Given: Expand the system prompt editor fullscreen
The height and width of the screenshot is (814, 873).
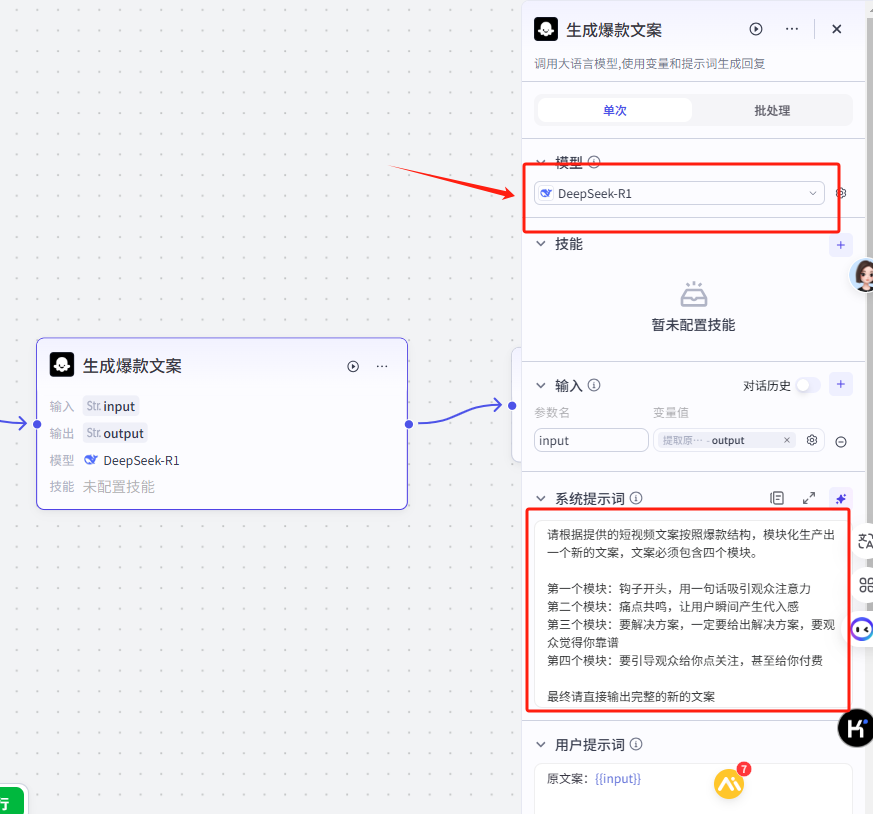Looking at the screenshot, I should (809, 498).
